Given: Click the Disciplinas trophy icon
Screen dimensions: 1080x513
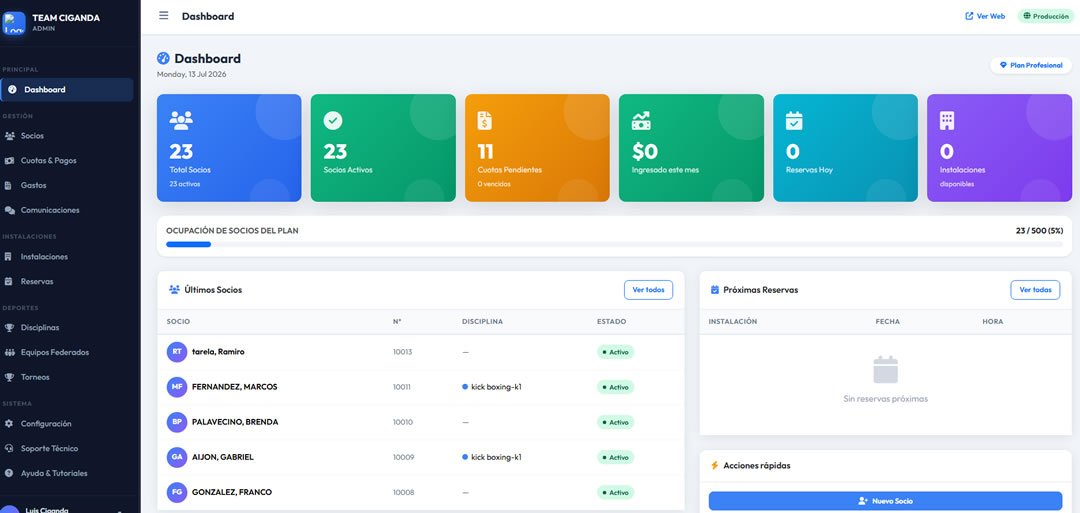Looking at the screenshot, I should point(10,328).
